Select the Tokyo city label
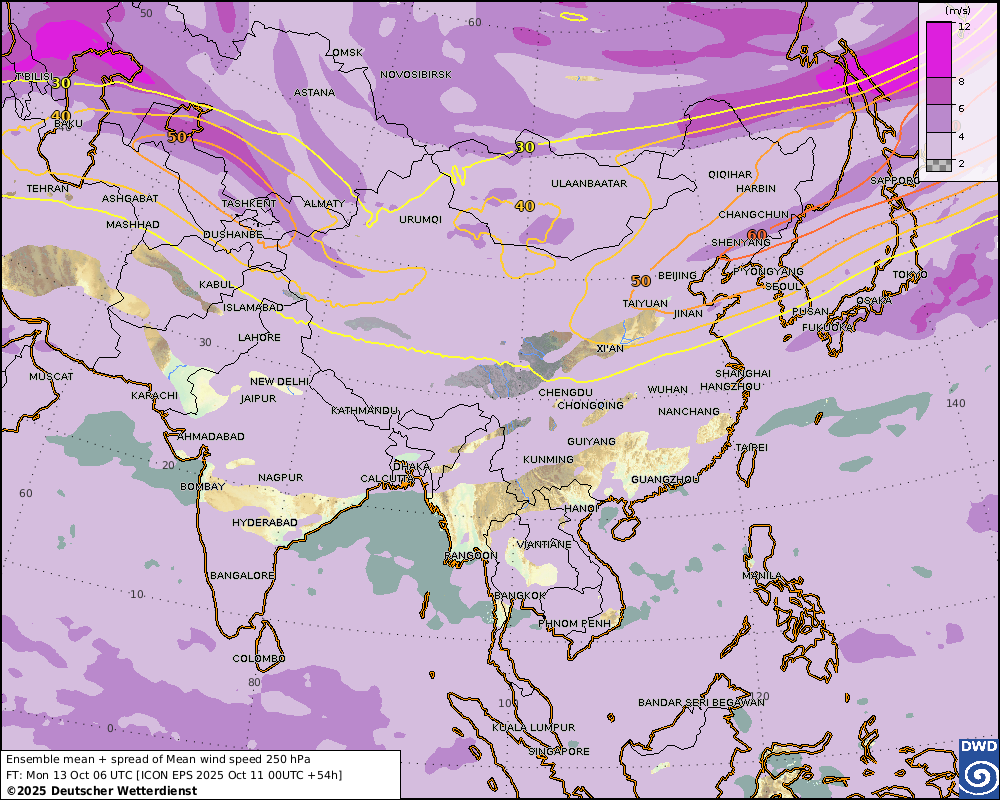The image size is (1000, 800). [x=909, y=275]
